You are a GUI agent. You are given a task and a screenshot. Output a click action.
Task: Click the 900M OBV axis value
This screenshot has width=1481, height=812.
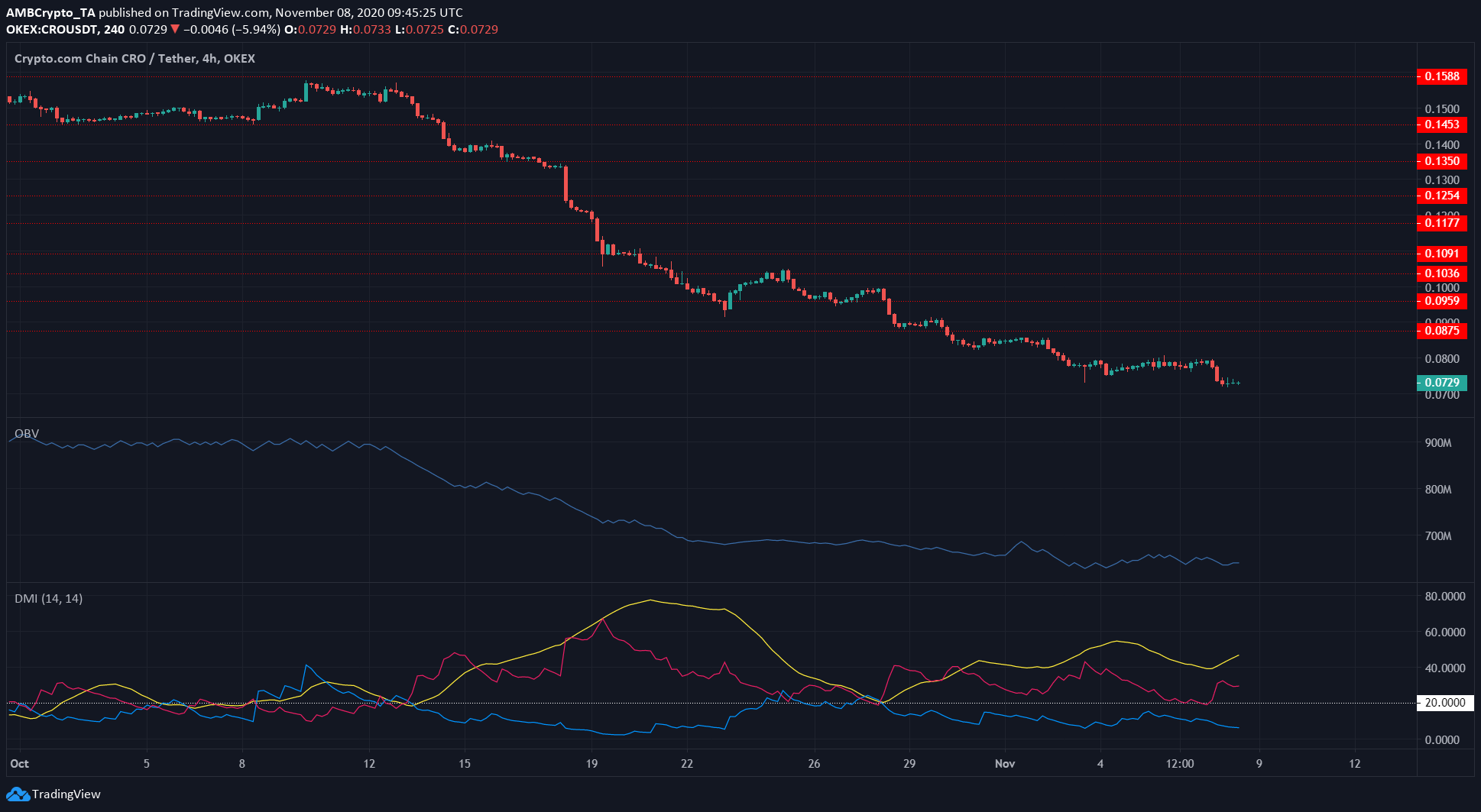[1438, 443]
